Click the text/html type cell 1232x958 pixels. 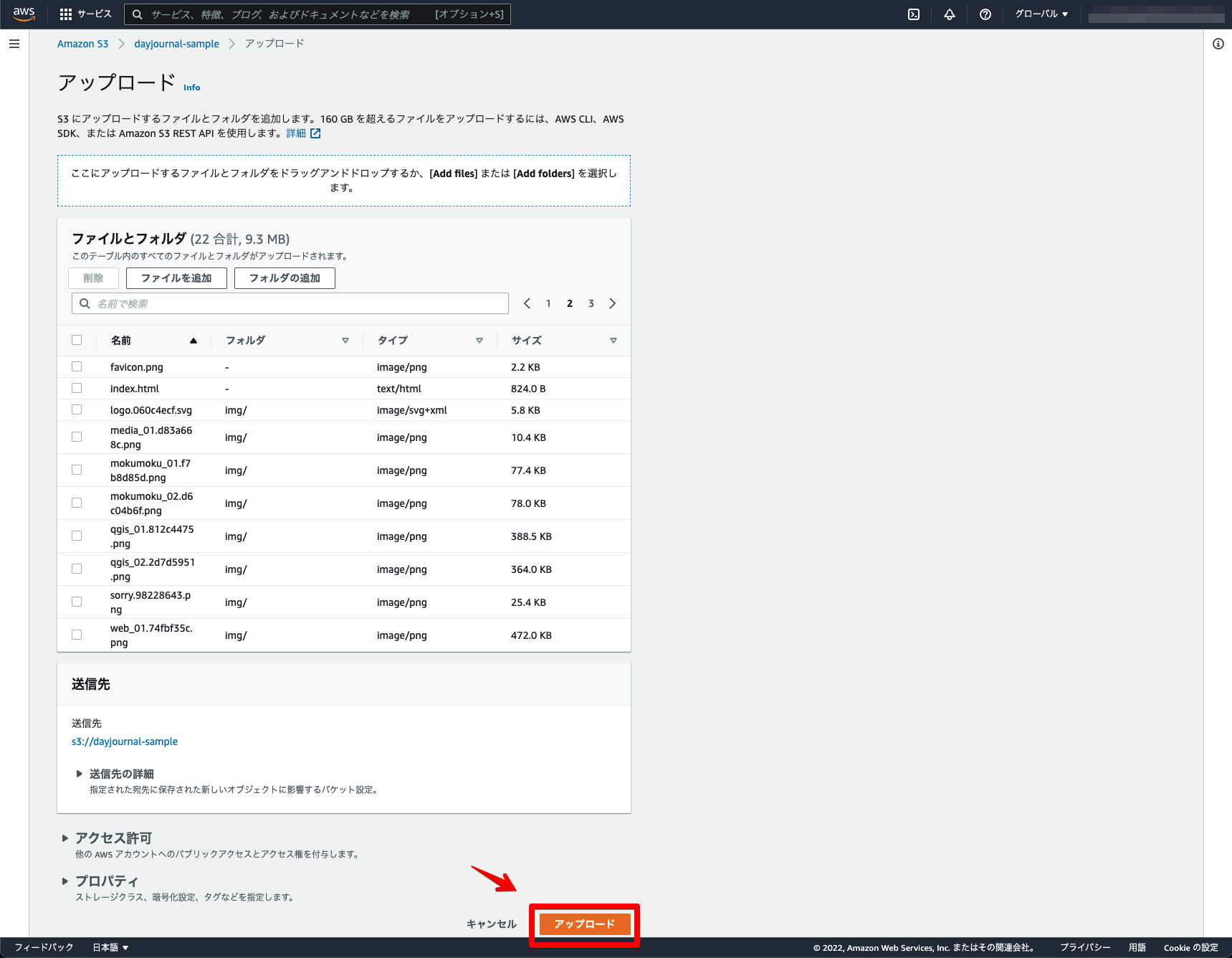398,389
